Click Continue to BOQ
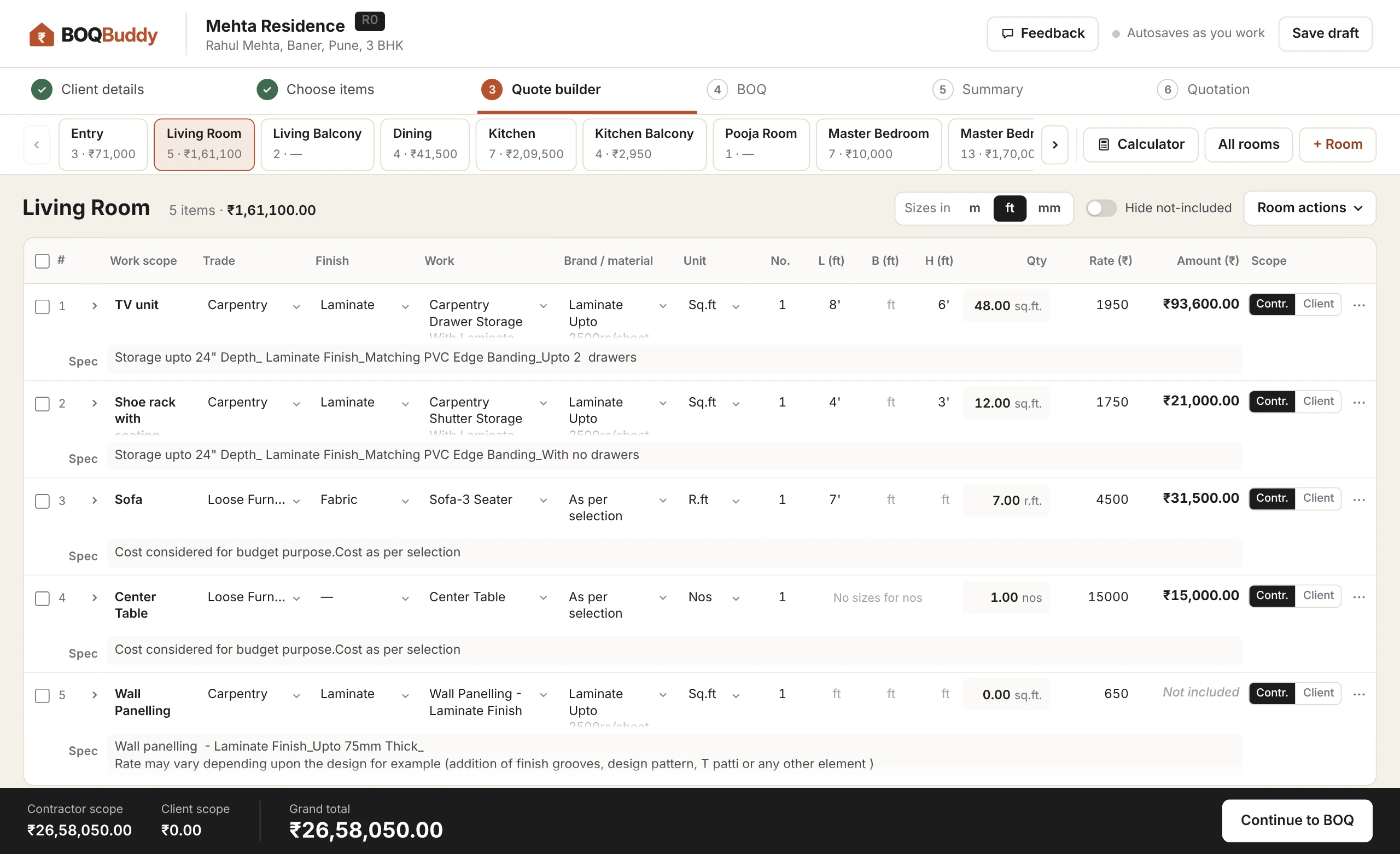This screenshot has width=1400, height=854. [1297, 820]
